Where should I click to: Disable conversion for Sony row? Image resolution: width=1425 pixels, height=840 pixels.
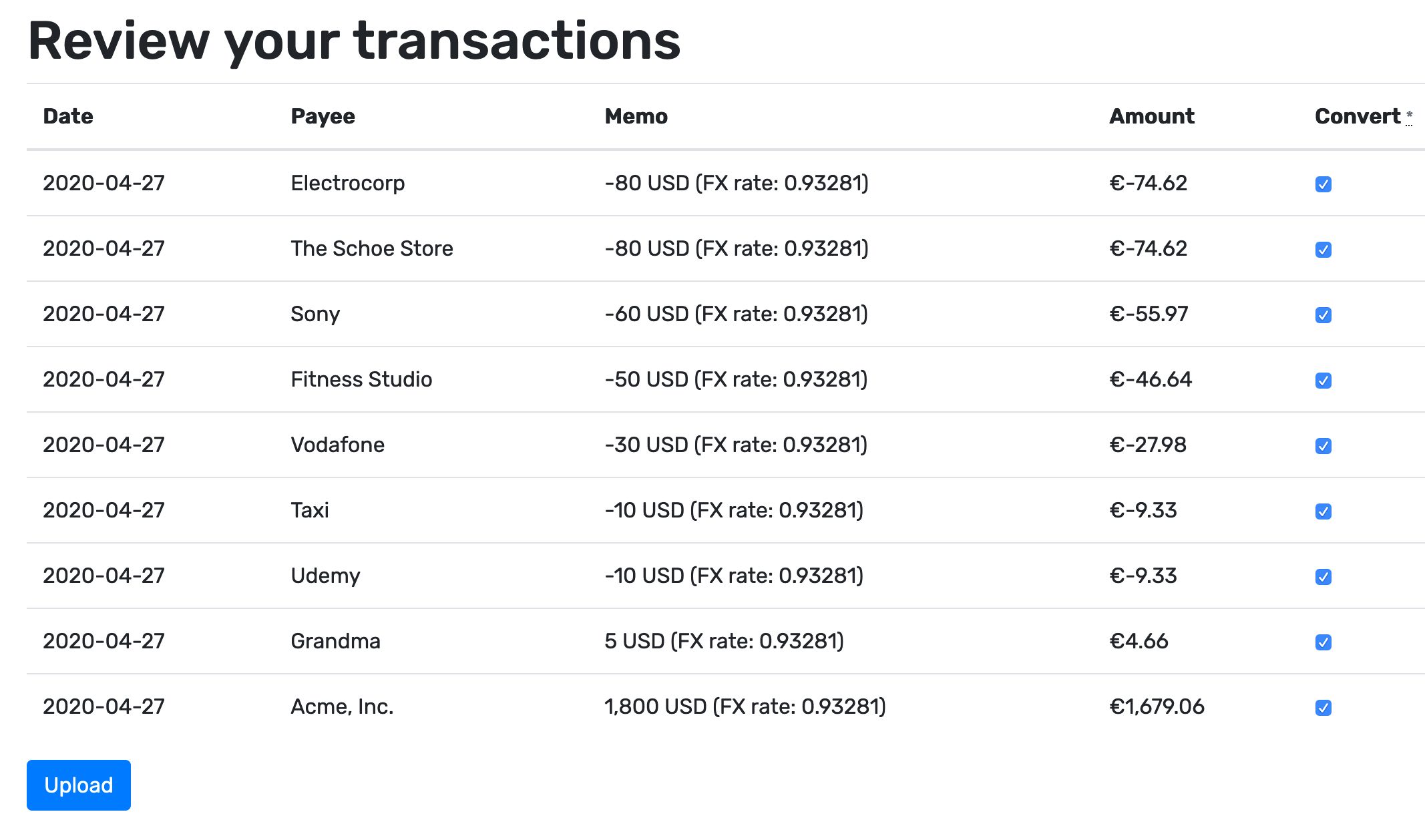pyautogui.click(x=1323, y=315)
